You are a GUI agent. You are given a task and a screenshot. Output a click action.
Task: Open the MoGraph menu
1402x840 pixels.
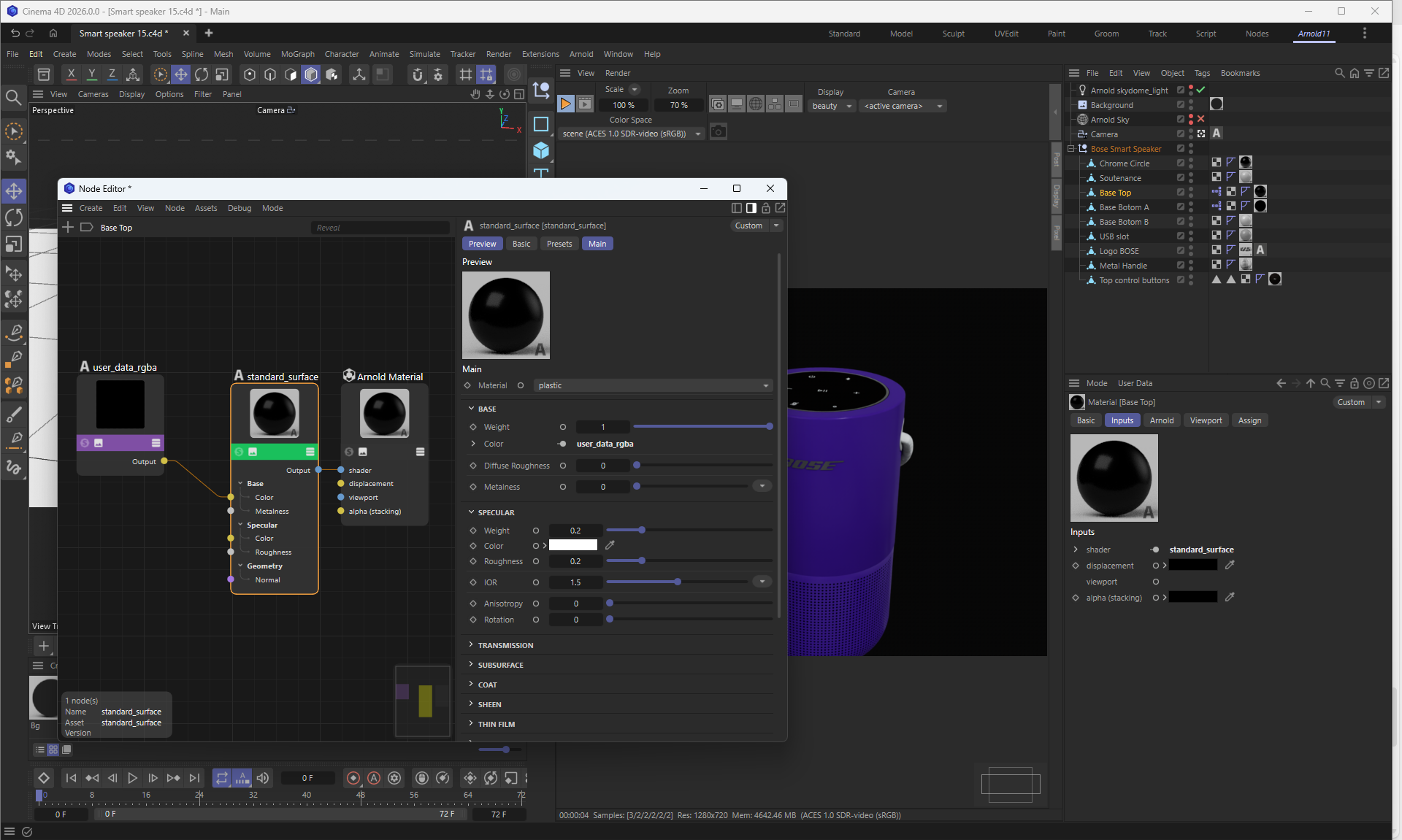297,54
